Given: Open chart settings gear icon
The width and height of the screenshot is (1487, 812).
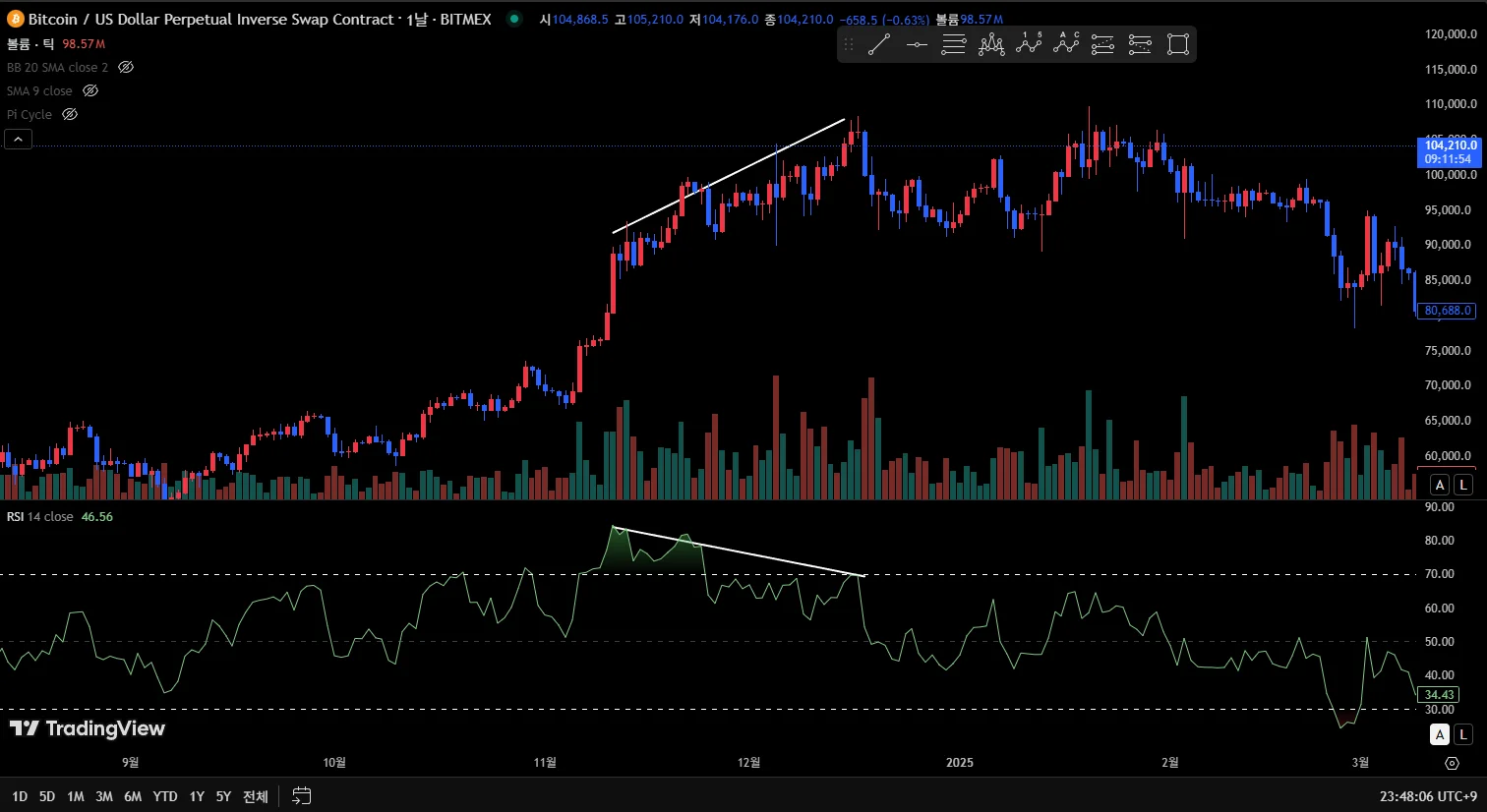Looking at the screenshot, I should pos(1452,763).
